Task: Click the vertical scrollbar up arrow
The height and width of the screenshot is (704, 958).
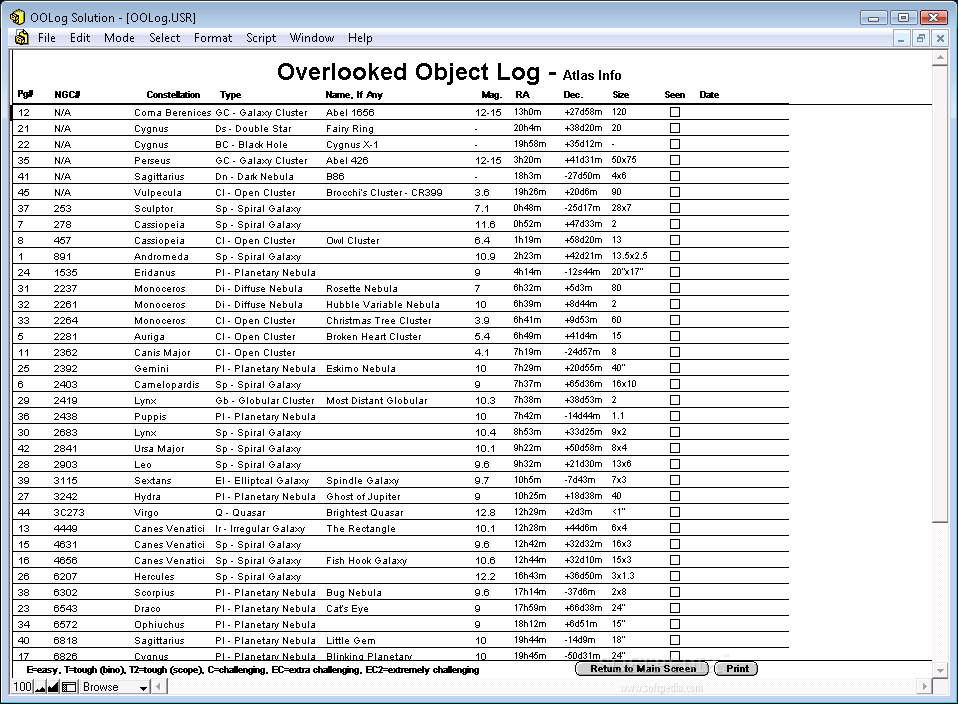Action: 940,58
